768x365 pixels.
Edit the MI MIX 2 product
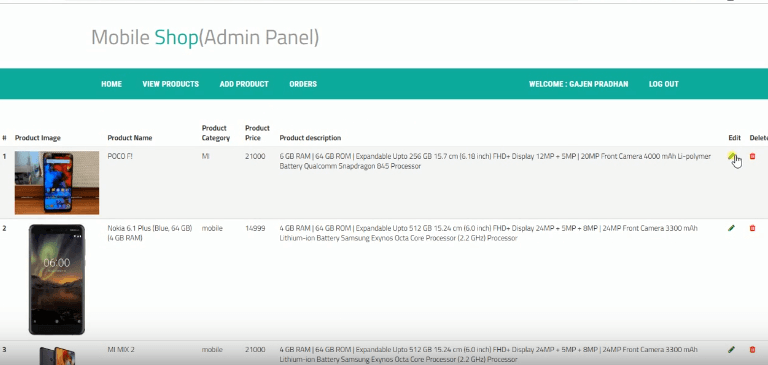pos(732,350)
